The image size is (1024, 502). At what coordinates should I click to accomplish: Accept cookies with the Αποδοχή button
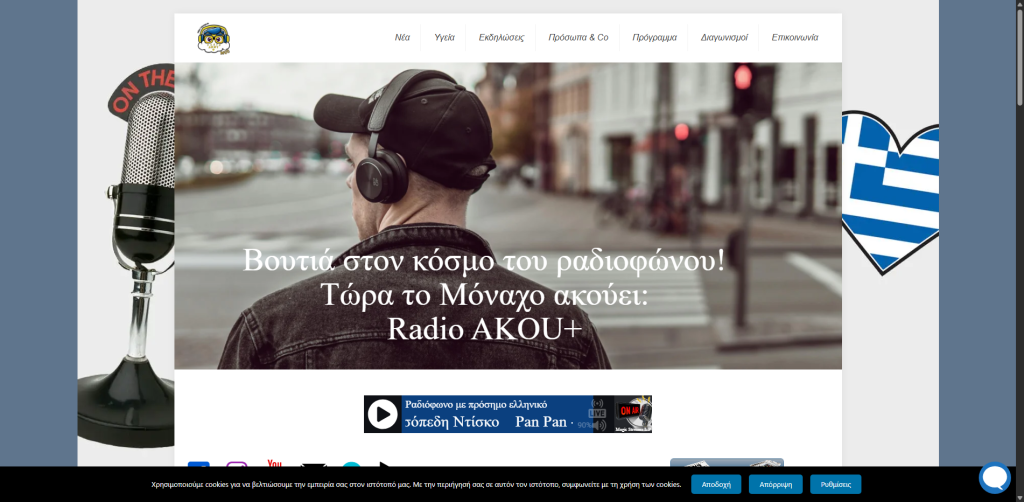tap(716, 484)
